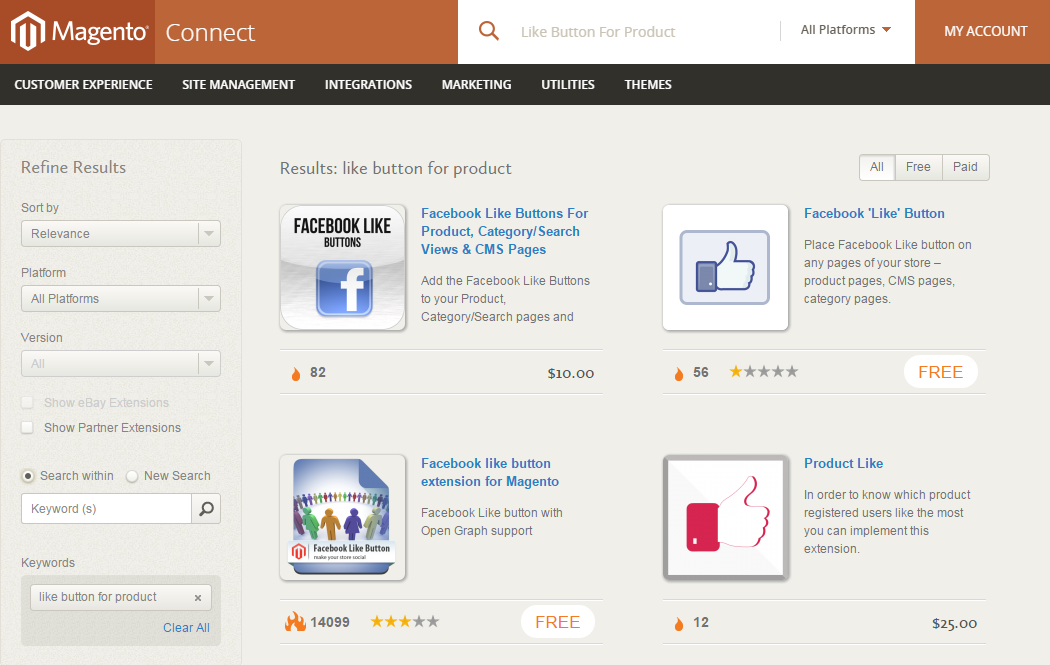This screenshot has height=665, width=1050.
Task: Click the 'Facebook Like button with Open Graph support' description
Action: pos(492,522)
